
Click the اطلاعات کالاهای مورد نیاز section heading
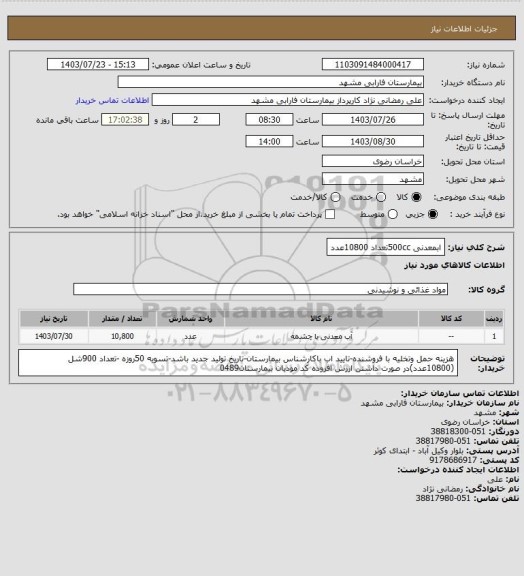(454, 265)
